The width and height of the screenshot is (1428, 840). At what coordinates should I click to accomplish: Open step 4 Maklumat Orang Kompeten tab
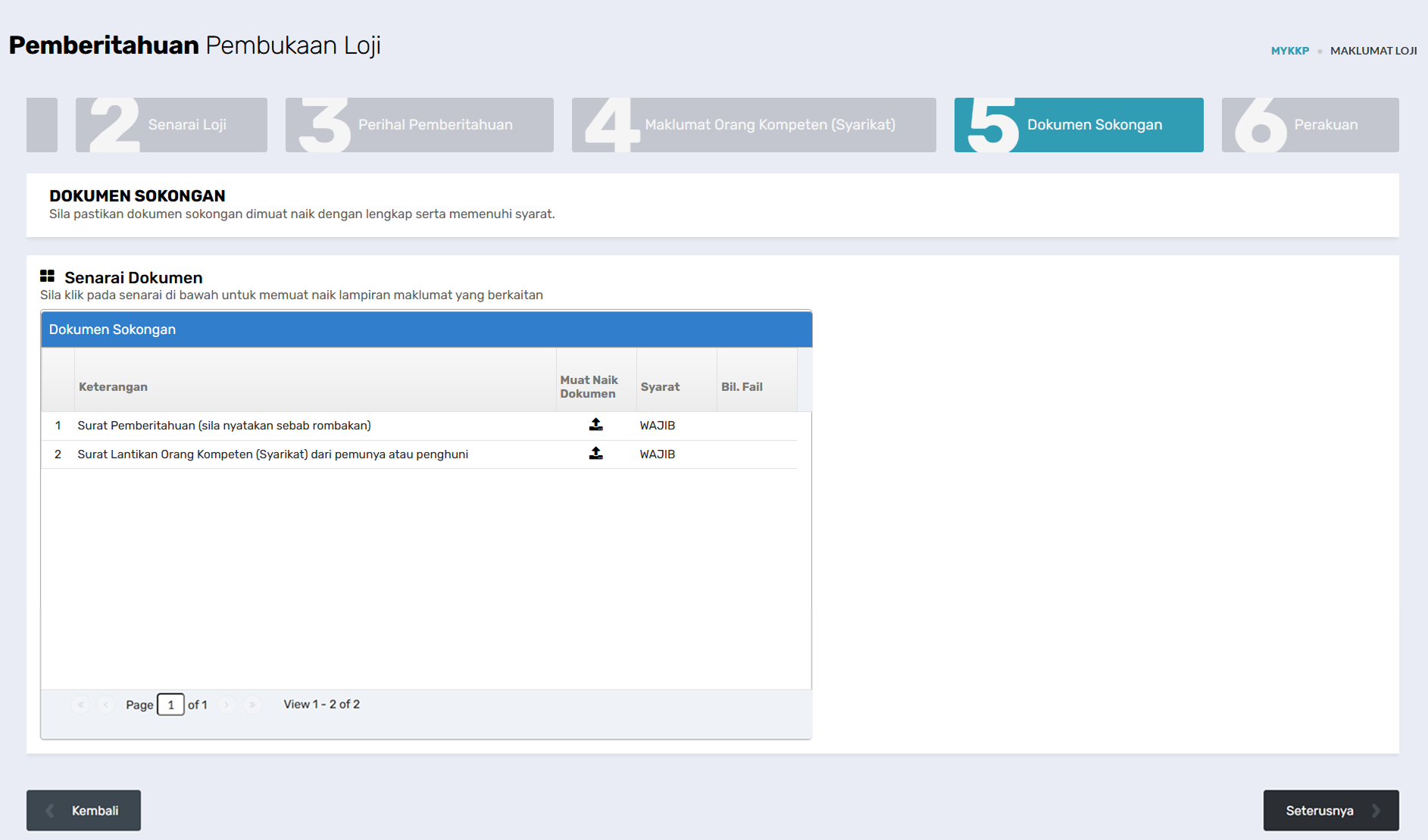pos(754,125)
